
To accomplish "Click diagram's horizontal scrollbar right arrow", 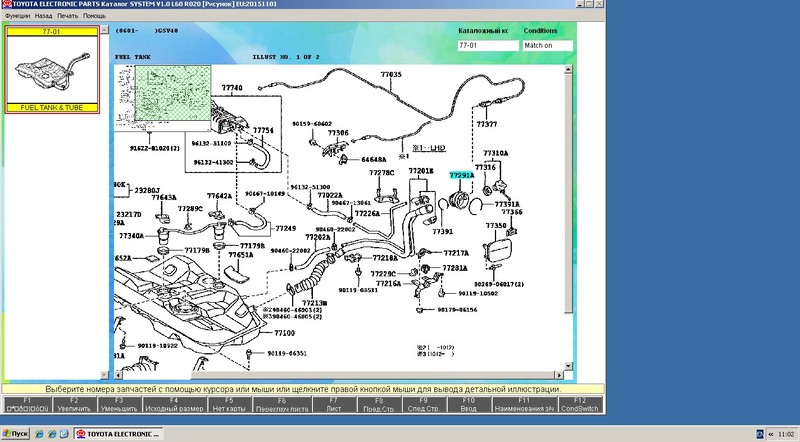I will (x=559, y=375).
